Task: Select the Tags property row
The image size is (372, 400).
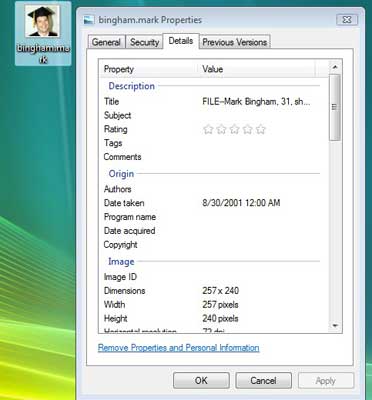Action: 212,143
